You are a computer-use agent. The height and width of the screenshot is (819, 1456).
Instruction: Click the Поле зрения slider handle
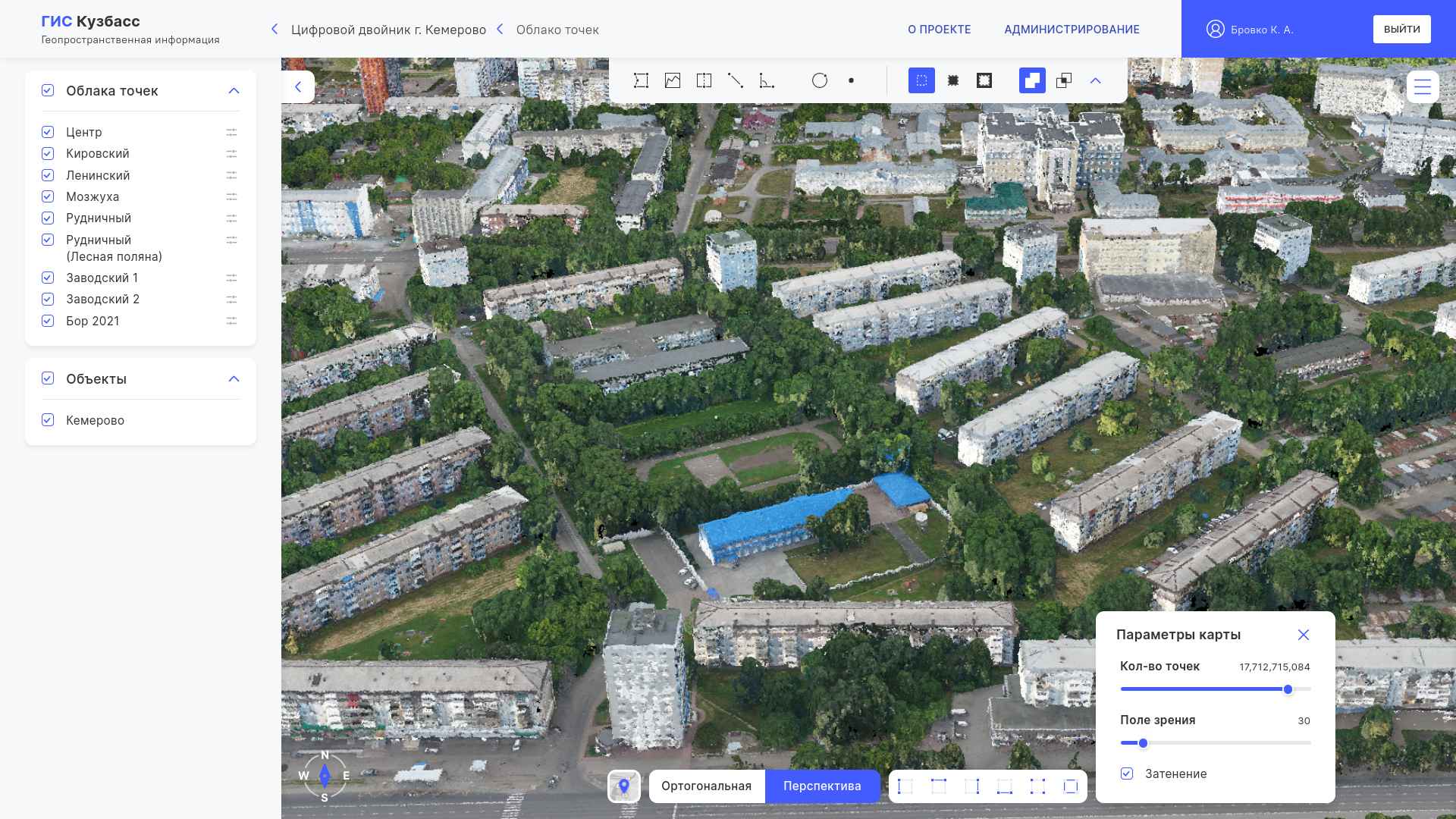click(1143, 743)
